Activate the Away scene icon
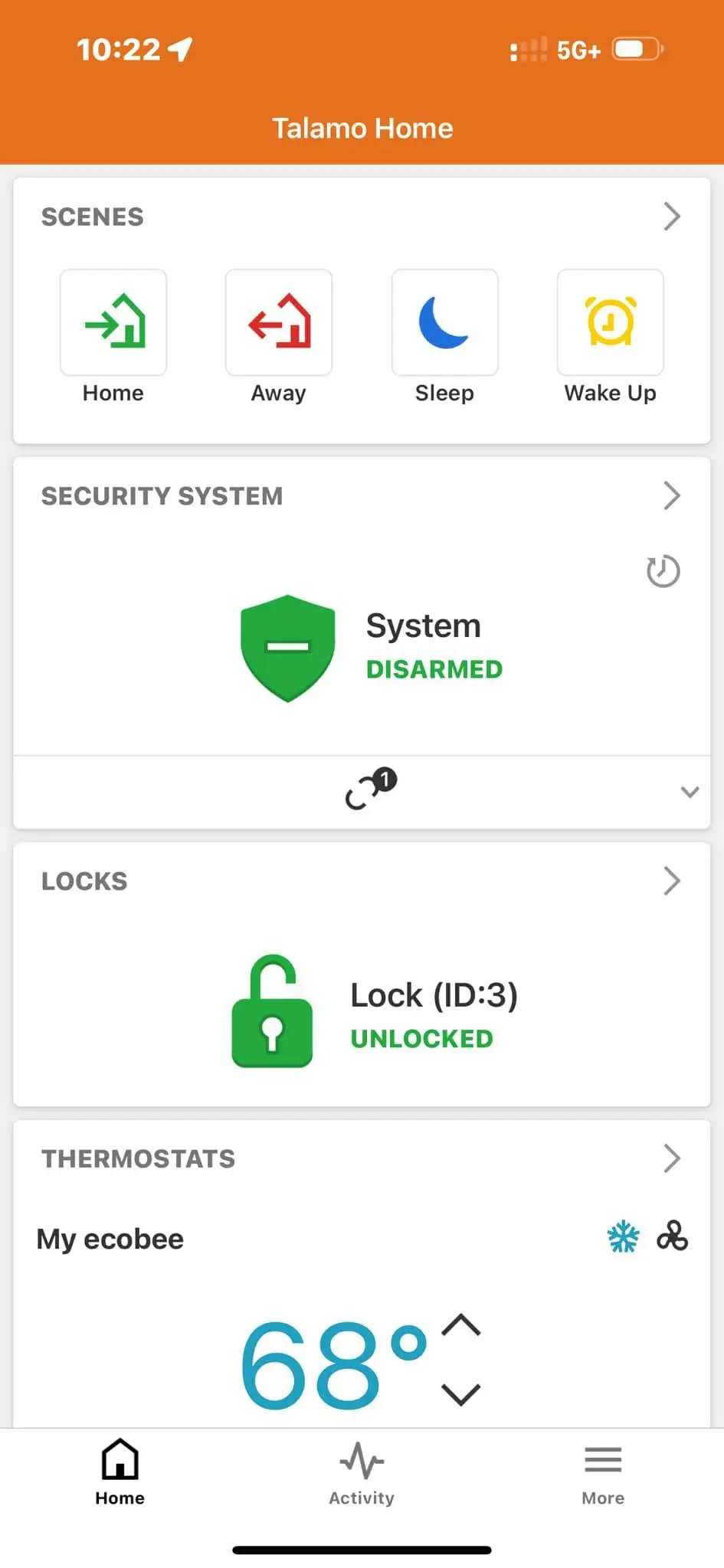 pyautogui.click(x=279, y=322)
